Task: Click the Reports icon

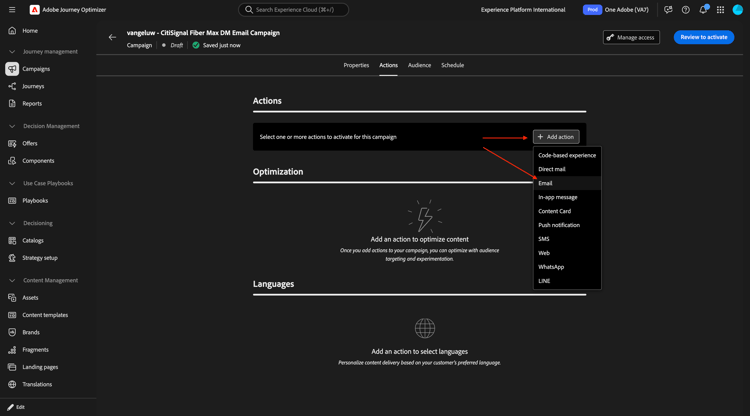Action: tap(12, 103)
